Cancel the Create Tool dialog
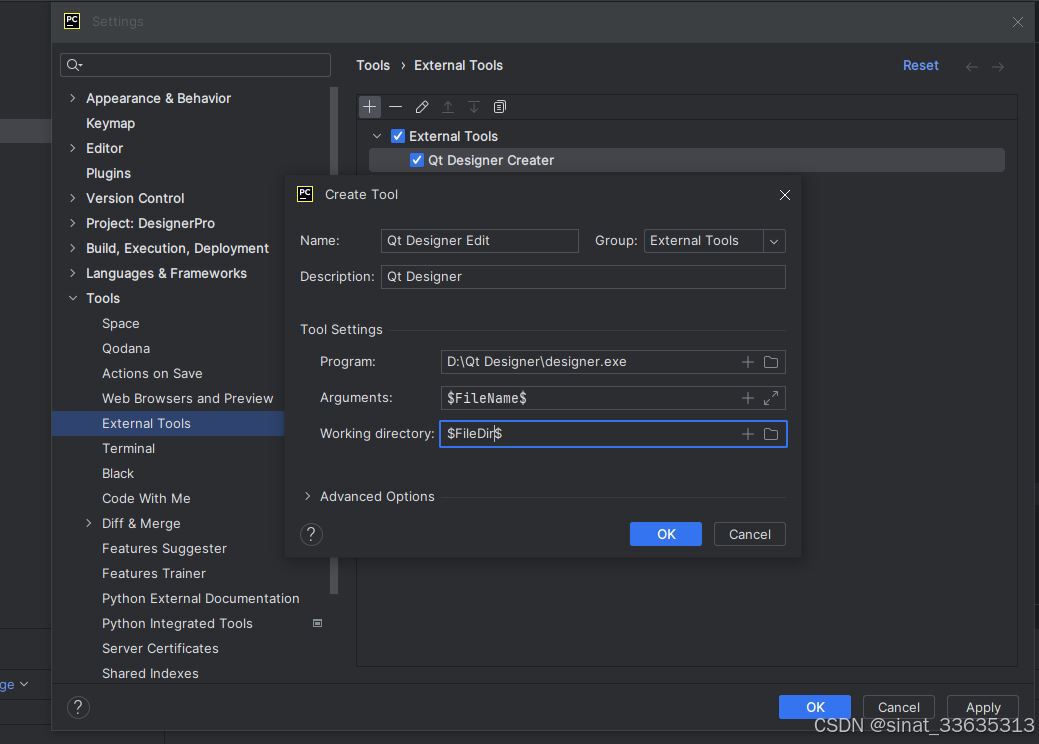 pyautogui.click(x=749, y=534)
